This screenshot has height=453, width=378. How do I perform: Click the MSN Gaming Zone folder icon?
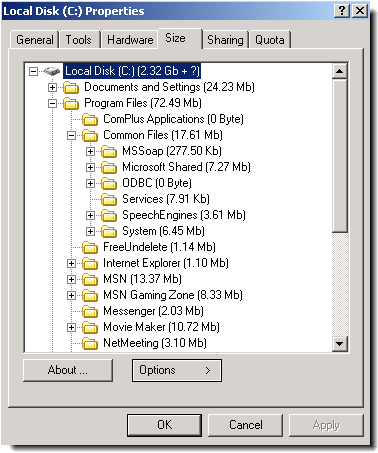coord(90,296)
